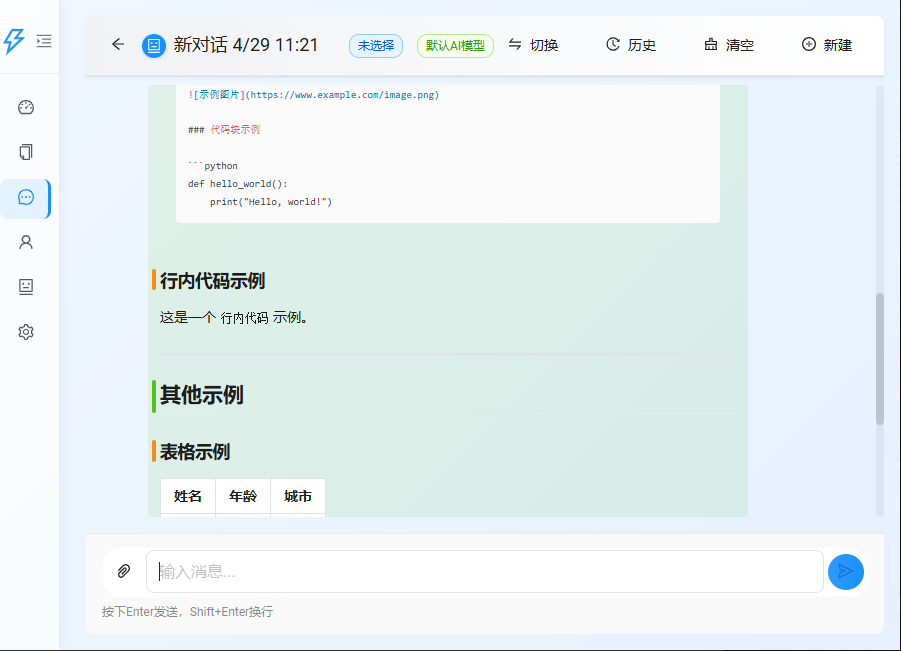
Task: Click the blue conversation avatar icon
Action: pos(154,45)
